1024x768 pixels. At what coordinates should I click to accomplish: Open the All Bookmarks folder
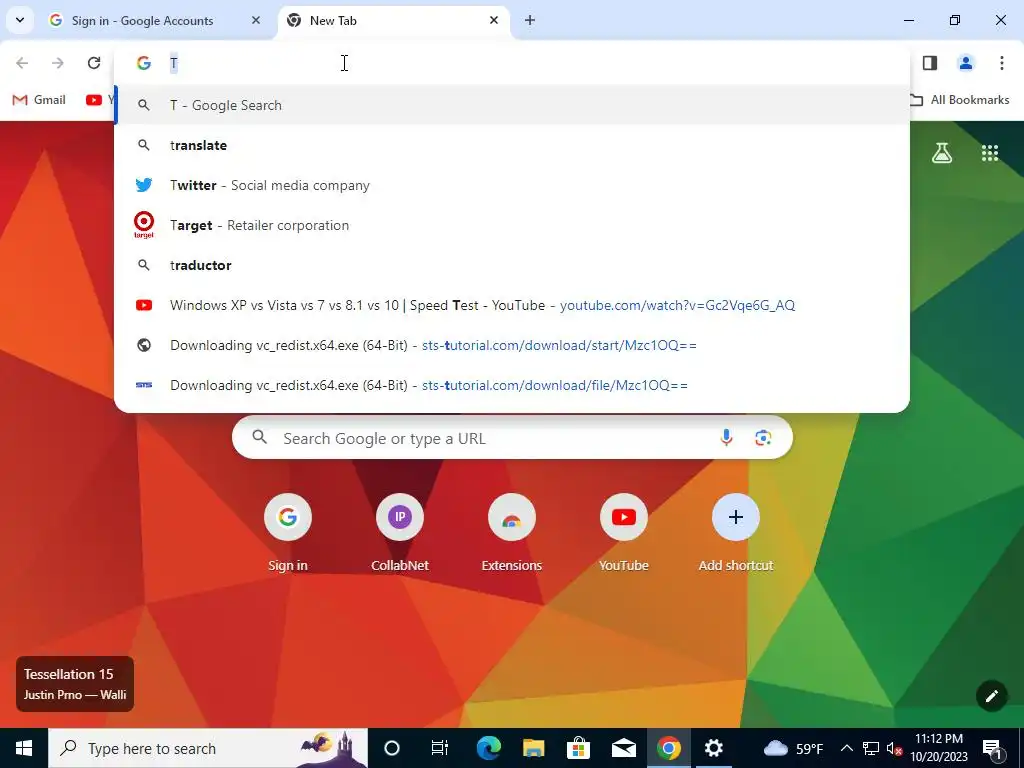coord(959,100)
